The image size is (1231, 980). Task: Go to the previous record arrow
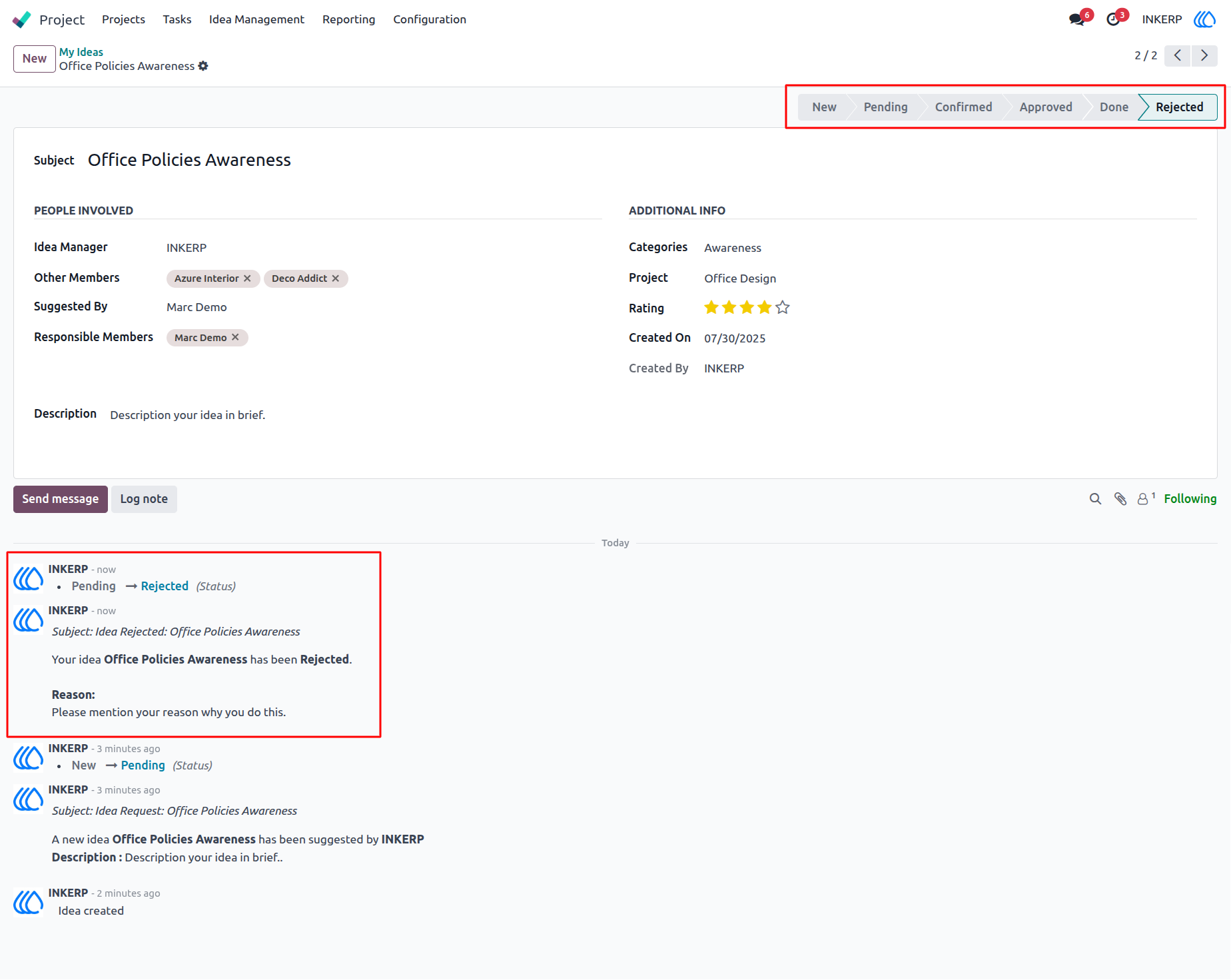point(1178,55)
